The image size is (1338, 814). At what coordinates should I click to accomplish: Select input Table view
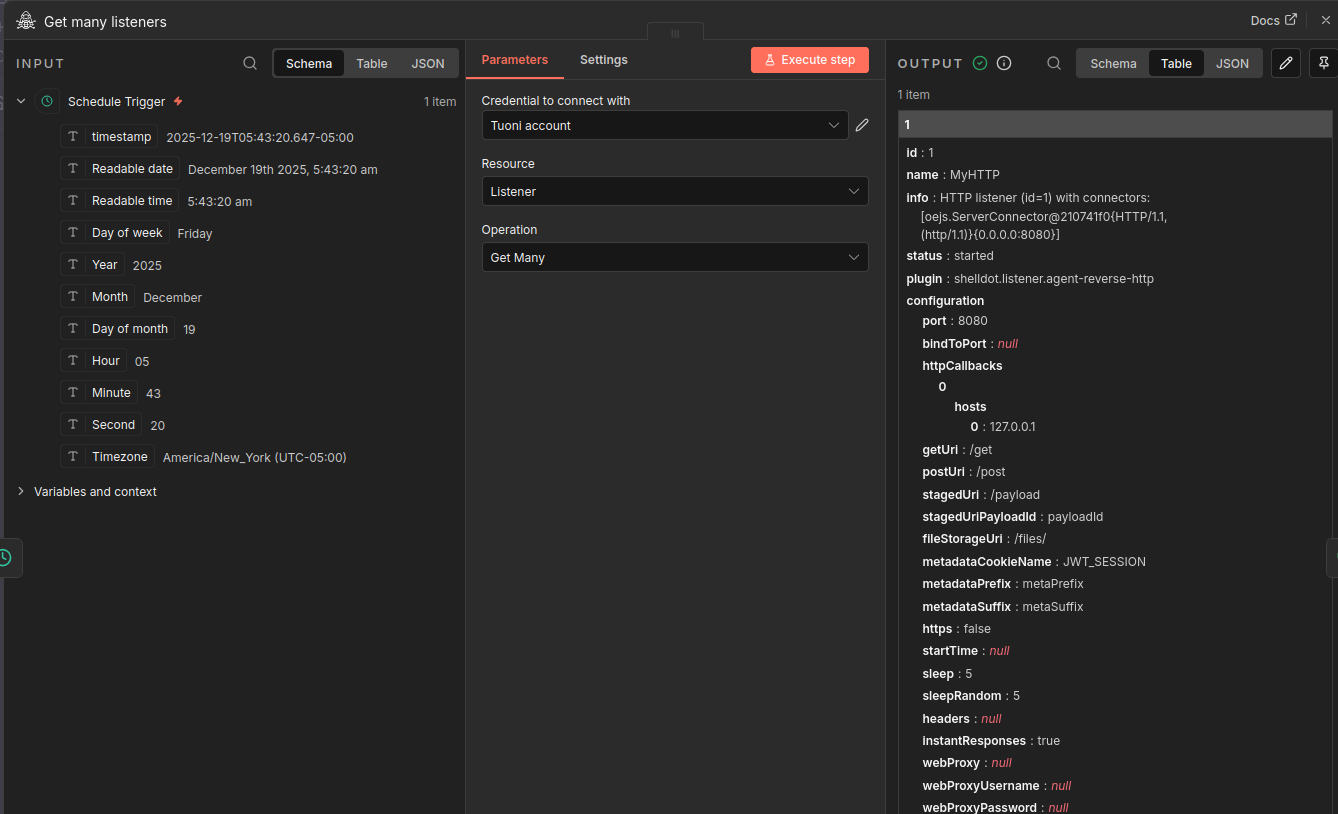point(372,63)
